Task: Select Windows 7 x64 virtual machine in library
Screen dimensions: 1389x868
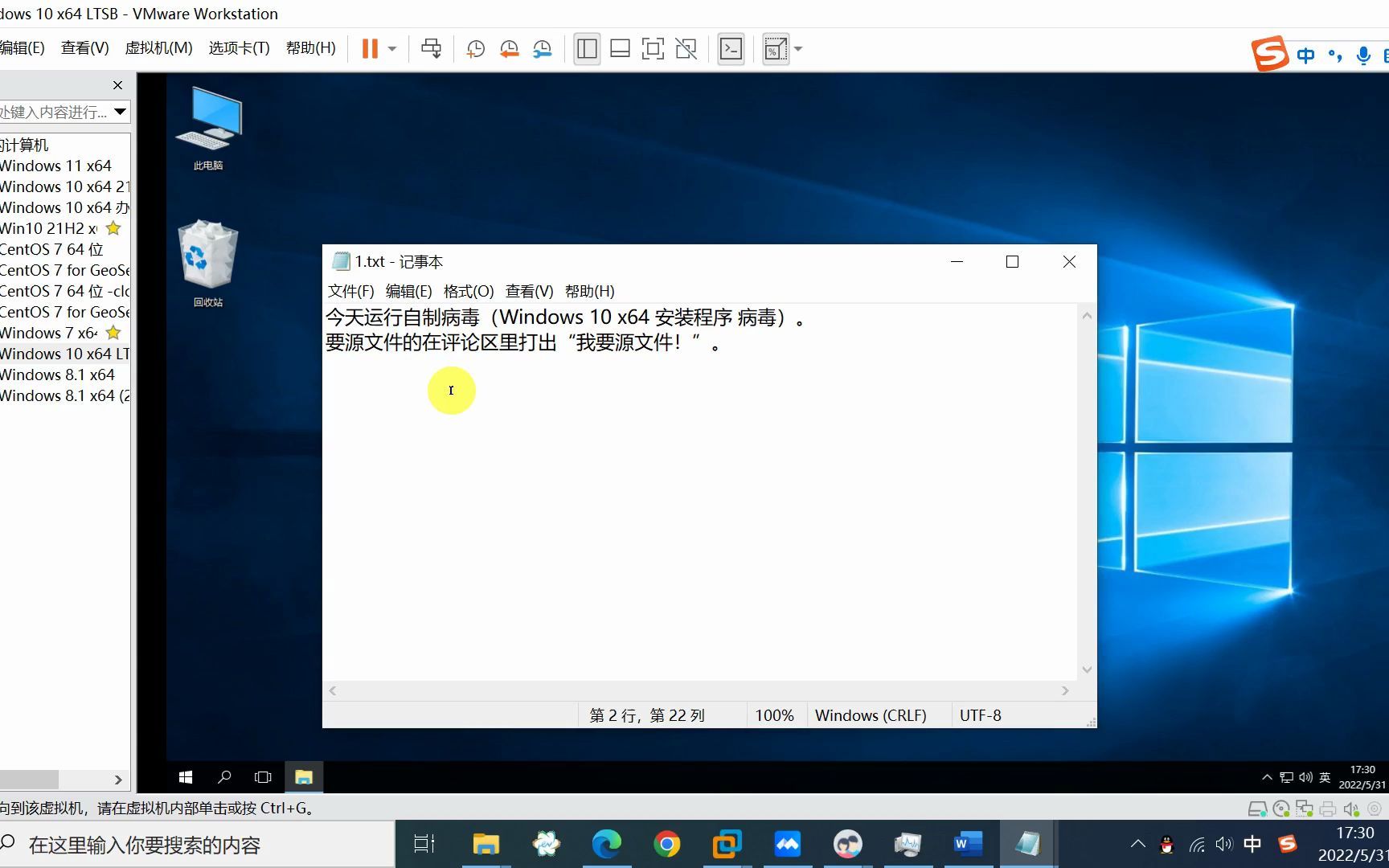Action: (x=48, y=333)
